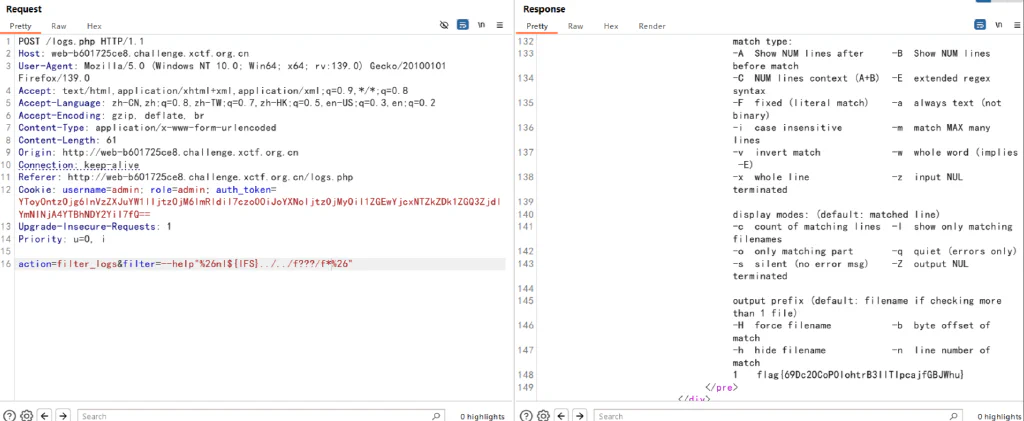Click Request line number 16
The width and height of the screenshot is (1024, 421).
pyautogui.click(x=7, y=264)
